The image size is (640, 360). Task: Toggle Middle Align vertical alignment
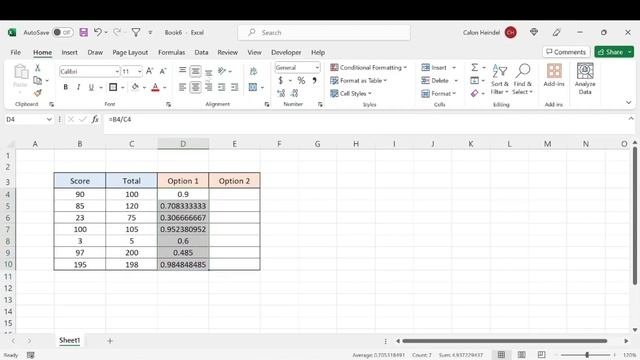[x=196, y=71]
